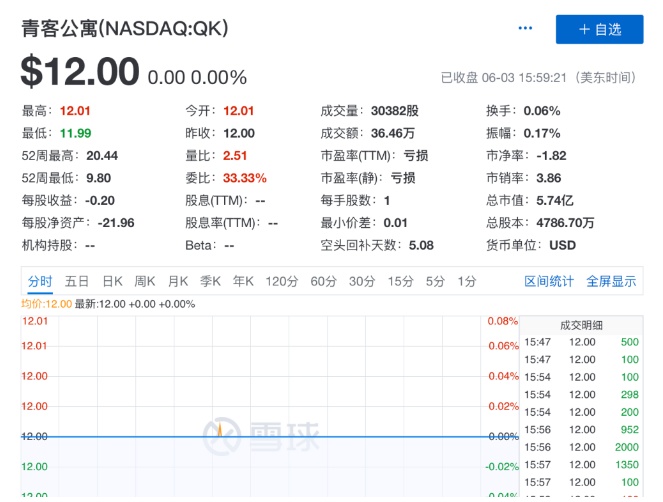The image size is (663, 502).
Task: Choose the 30分 interval
Action: (361, 281)
